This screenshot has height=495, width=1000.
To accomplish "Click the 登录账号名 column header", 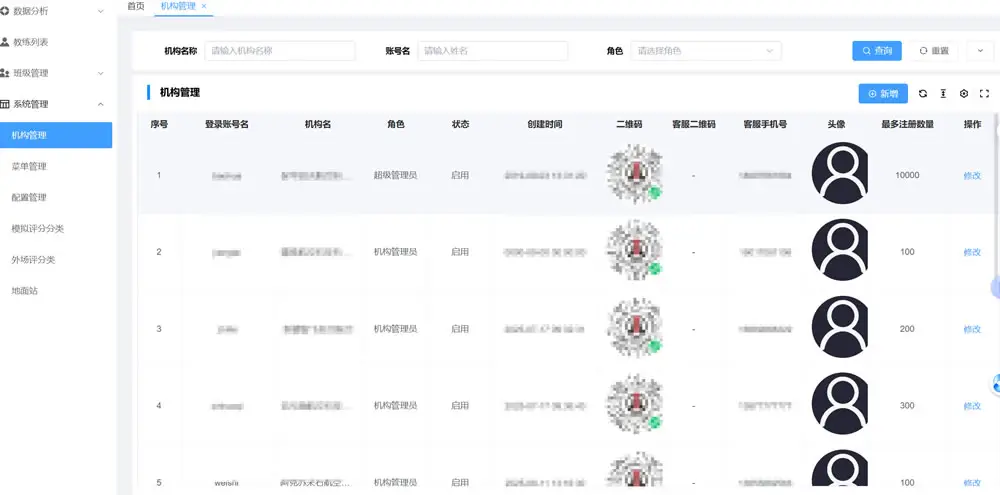I will point(226,124).
